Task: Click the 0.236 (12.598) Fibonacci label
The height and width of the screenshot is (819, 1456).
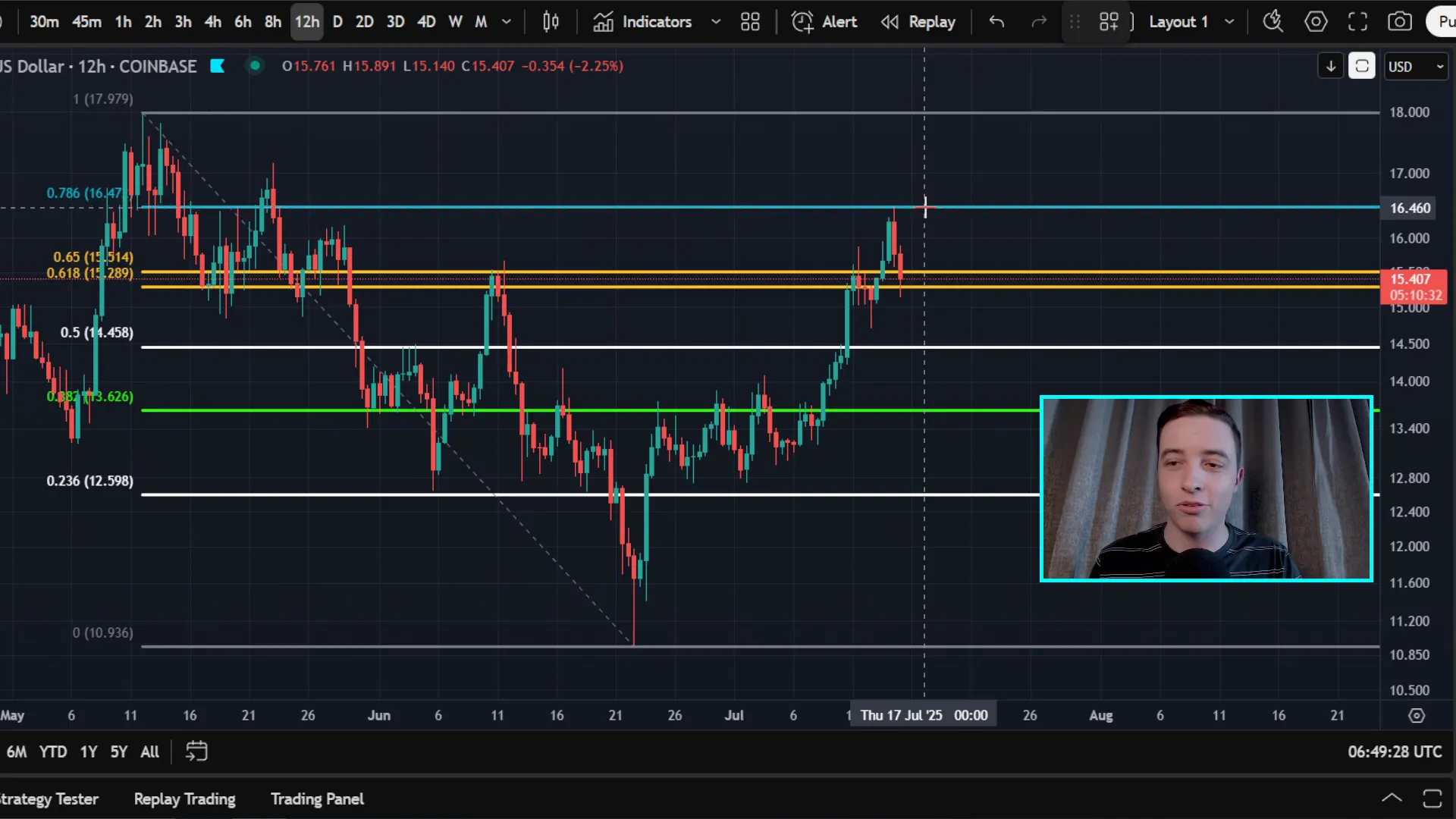Action: pos(89,481)
